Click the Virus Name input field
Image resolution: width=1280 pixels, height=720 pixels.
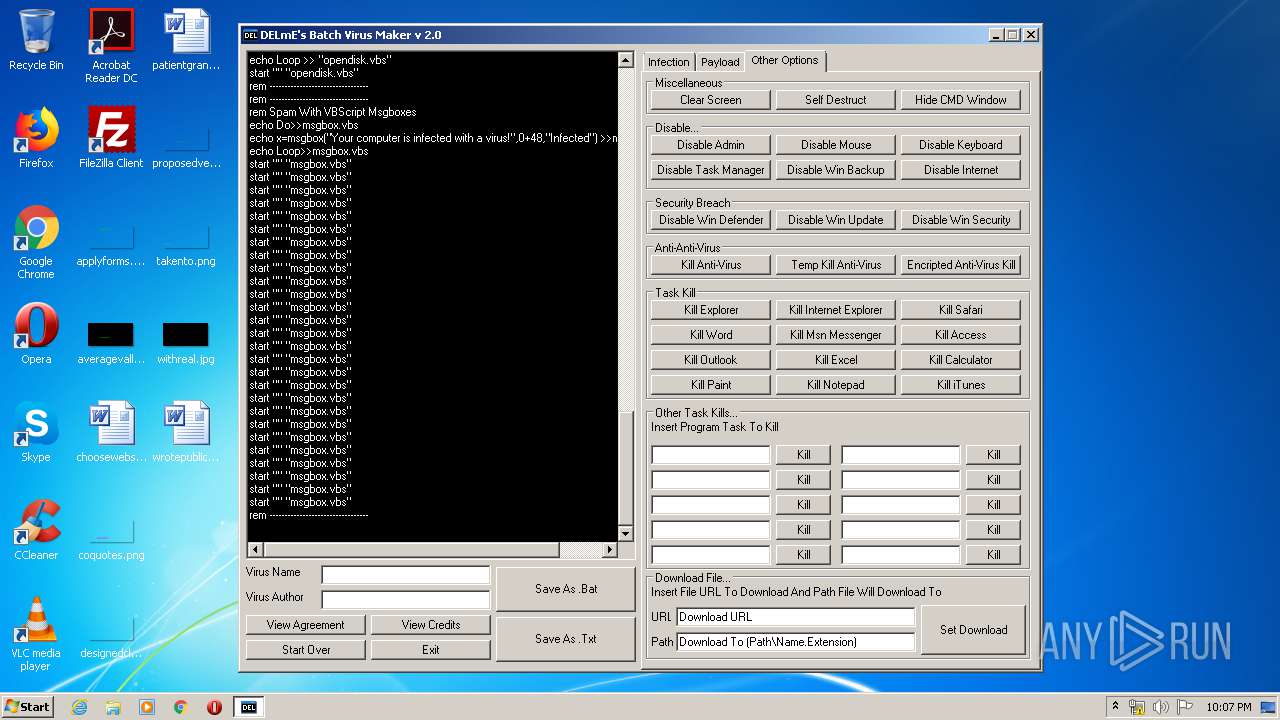coord(406,575)
